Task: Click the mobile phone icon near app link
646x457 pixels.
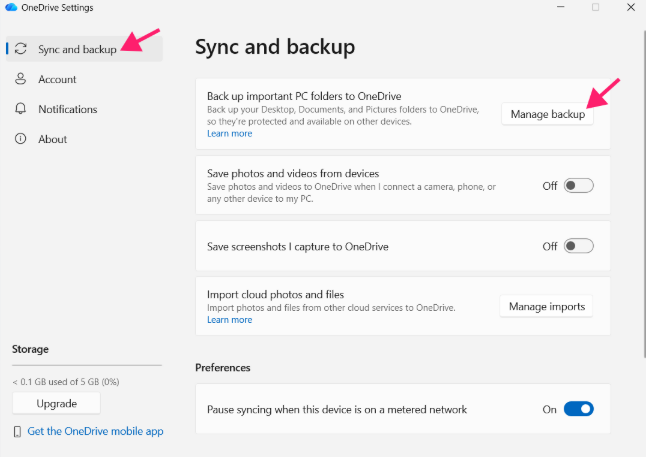Action: 17,431
